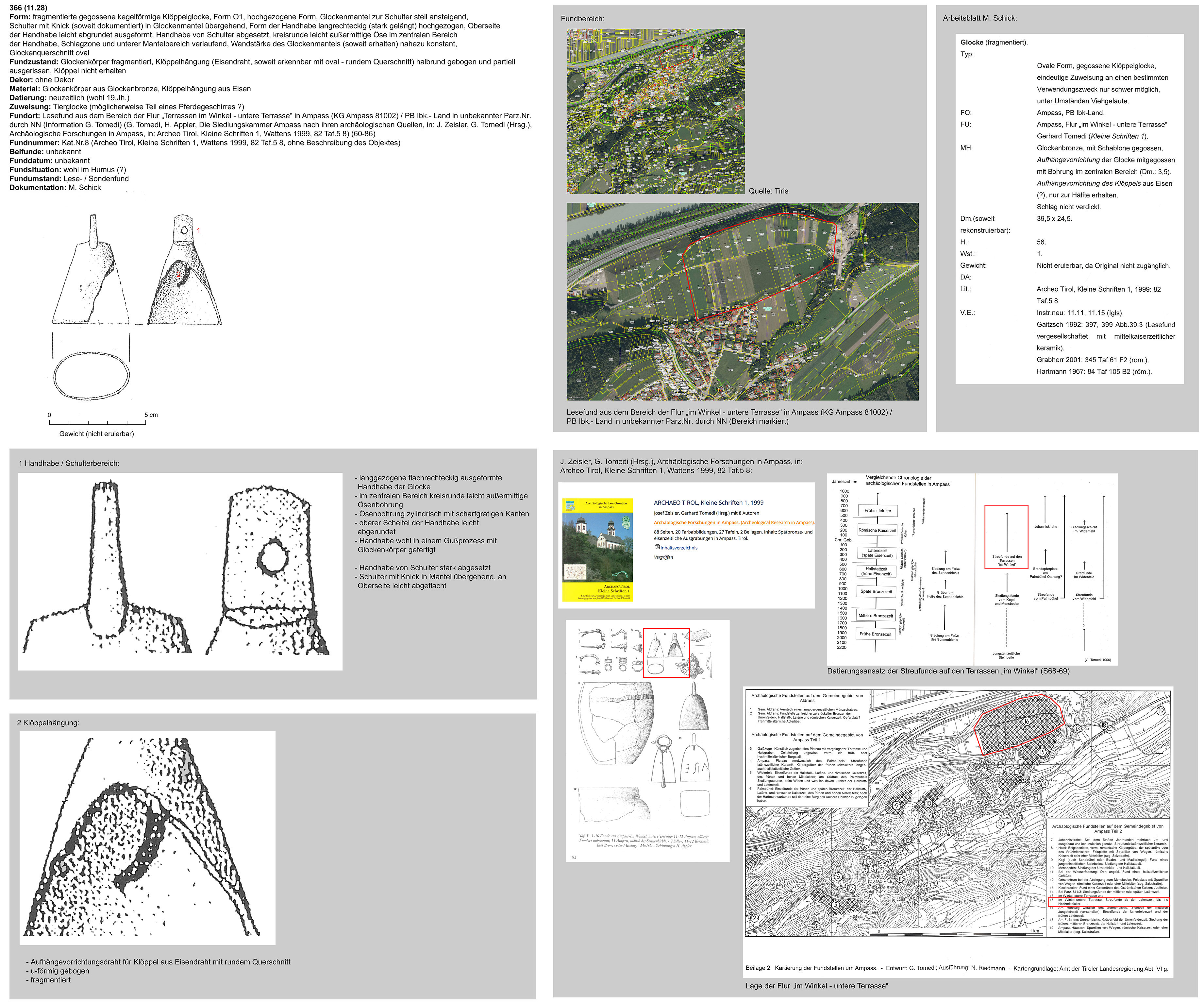The height and width of the screenshot is (1003, 1204).
Task: Select 'Frühmittelalter' box in chronology chart
Action: pos(877,510)
